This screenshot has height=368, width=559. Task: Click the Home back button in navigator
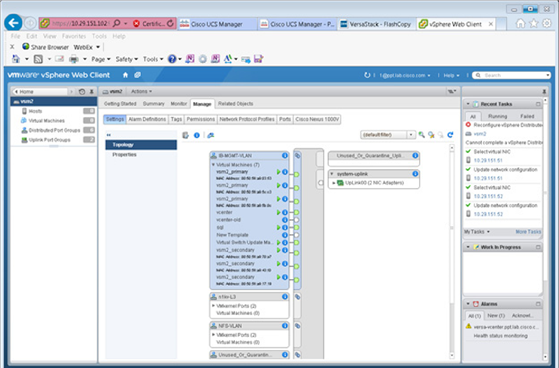[40, 92]
